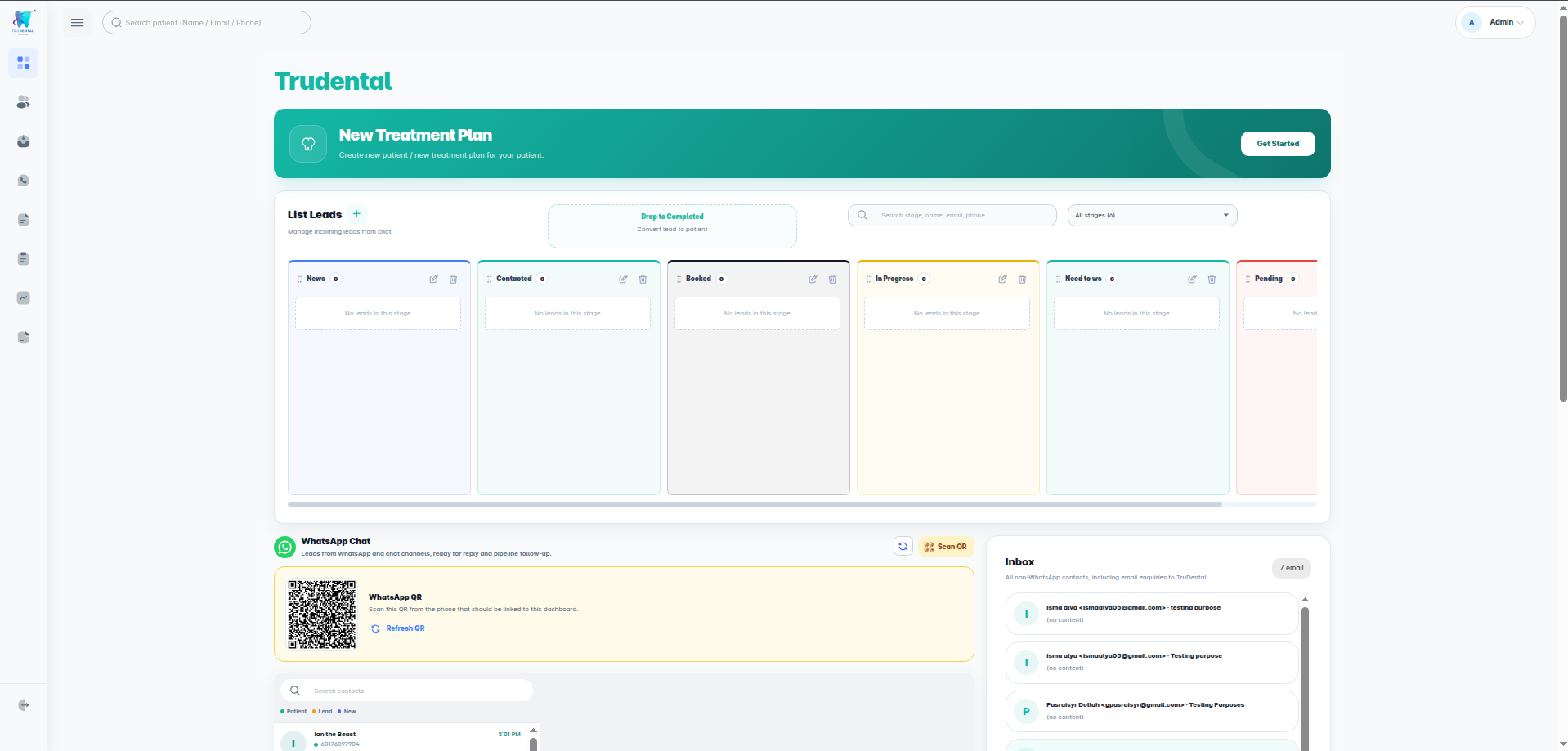Click the Patient legend label
The height and width of the screenshot is (751, 1568).
297,712
